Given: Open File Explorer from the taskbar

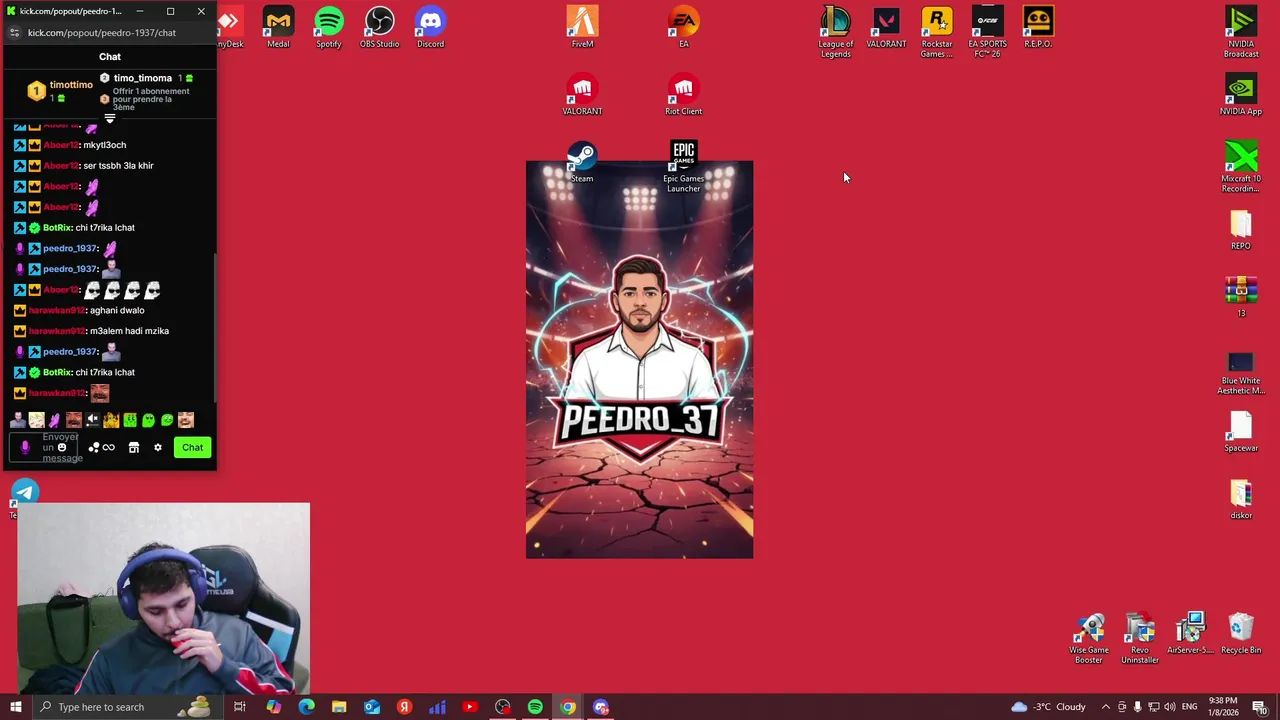Looking at the screenshot, I should coord(339,707).
